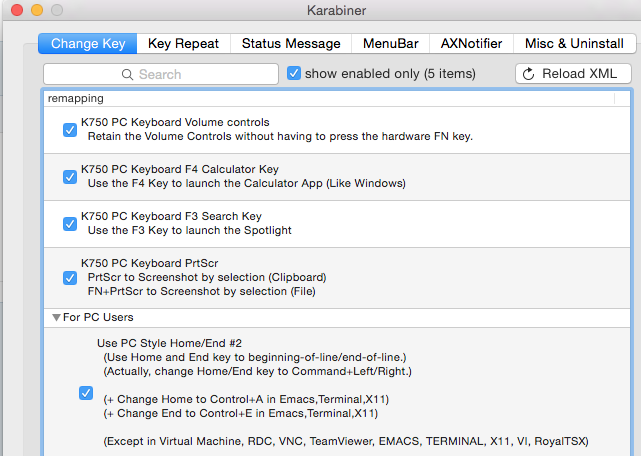Select 'K750 PC Keyboard F3 Search Key' text
Screen dimensions: 641x456
(171, 216)
